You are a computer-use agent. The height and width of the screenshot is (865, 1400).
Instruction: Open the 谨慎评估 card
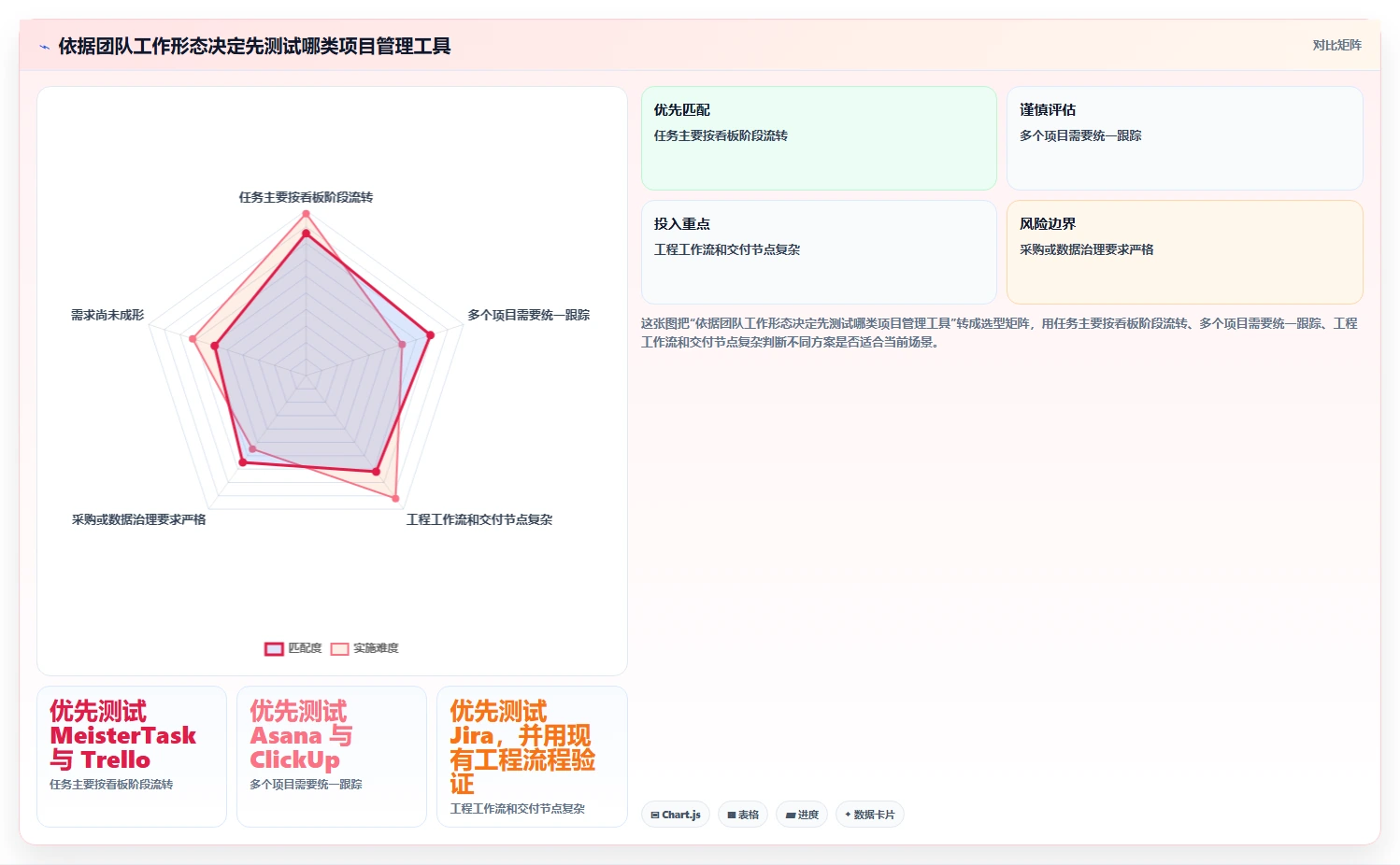[x=1184, y=138]
